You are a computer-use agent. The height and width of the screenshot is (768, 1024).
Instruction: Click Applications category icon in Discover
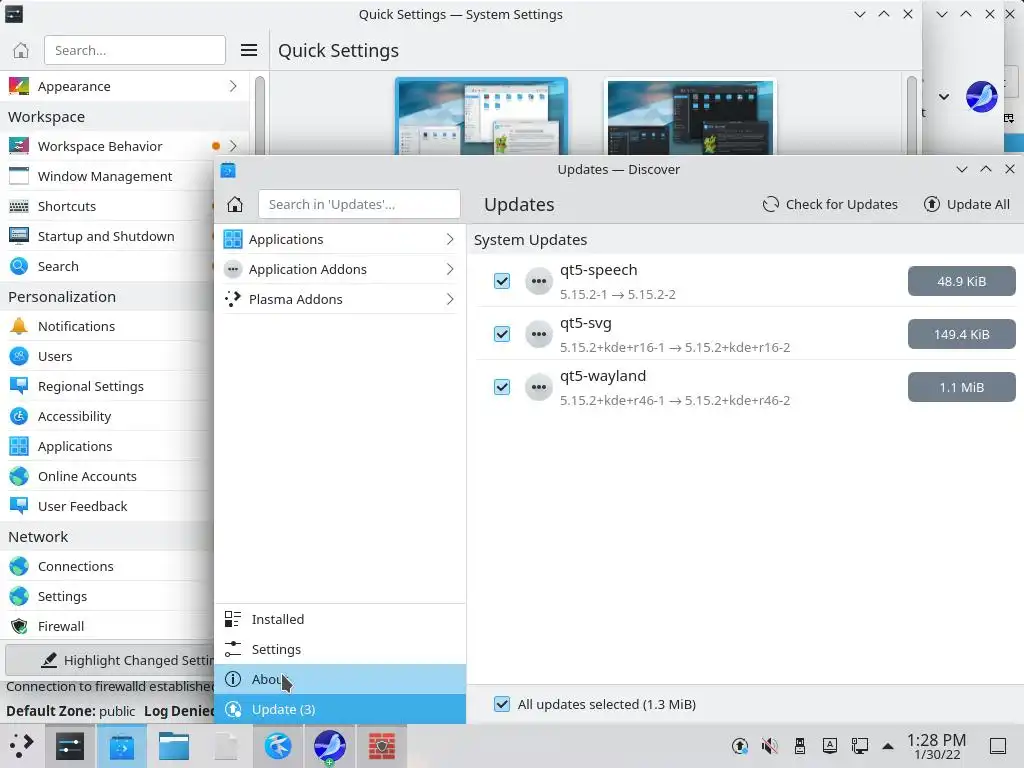pos(232,239)
